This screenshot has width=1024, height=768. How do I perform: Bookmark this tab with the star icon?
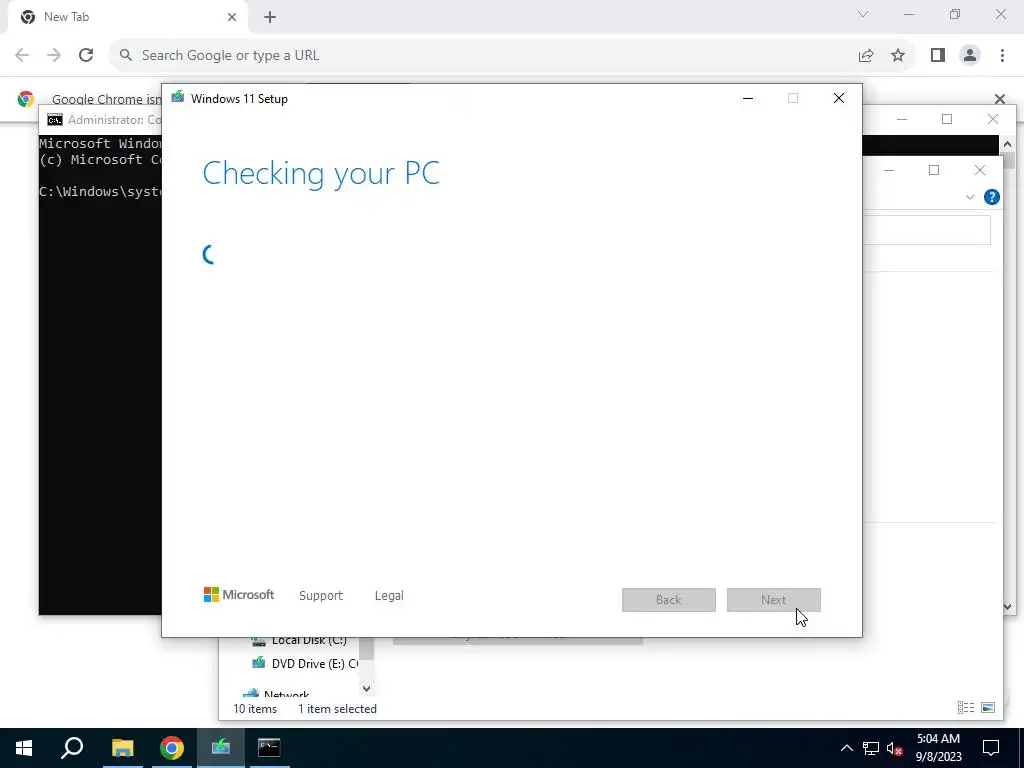898,56
